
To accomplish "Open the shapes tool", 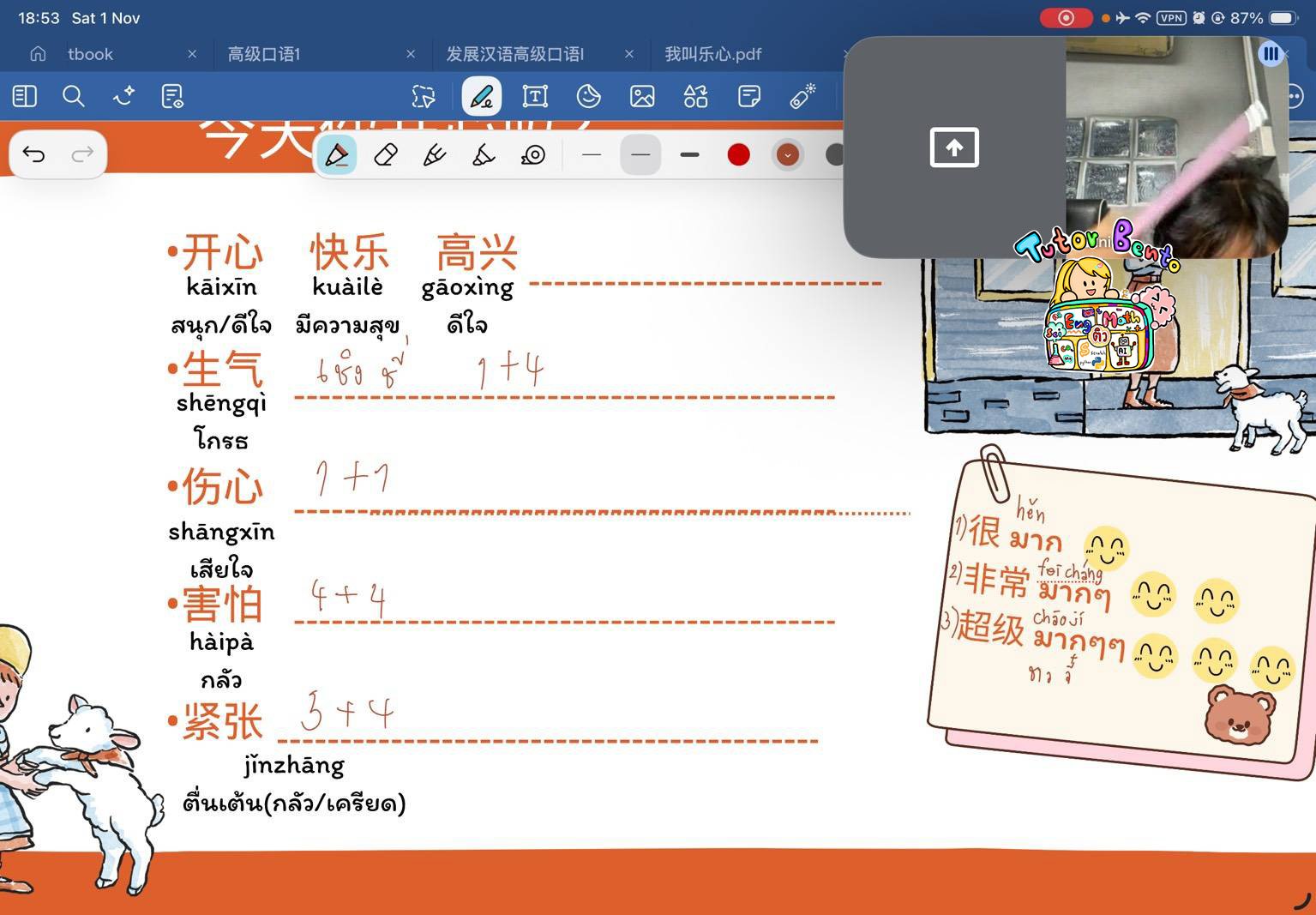I will (694, 96).
